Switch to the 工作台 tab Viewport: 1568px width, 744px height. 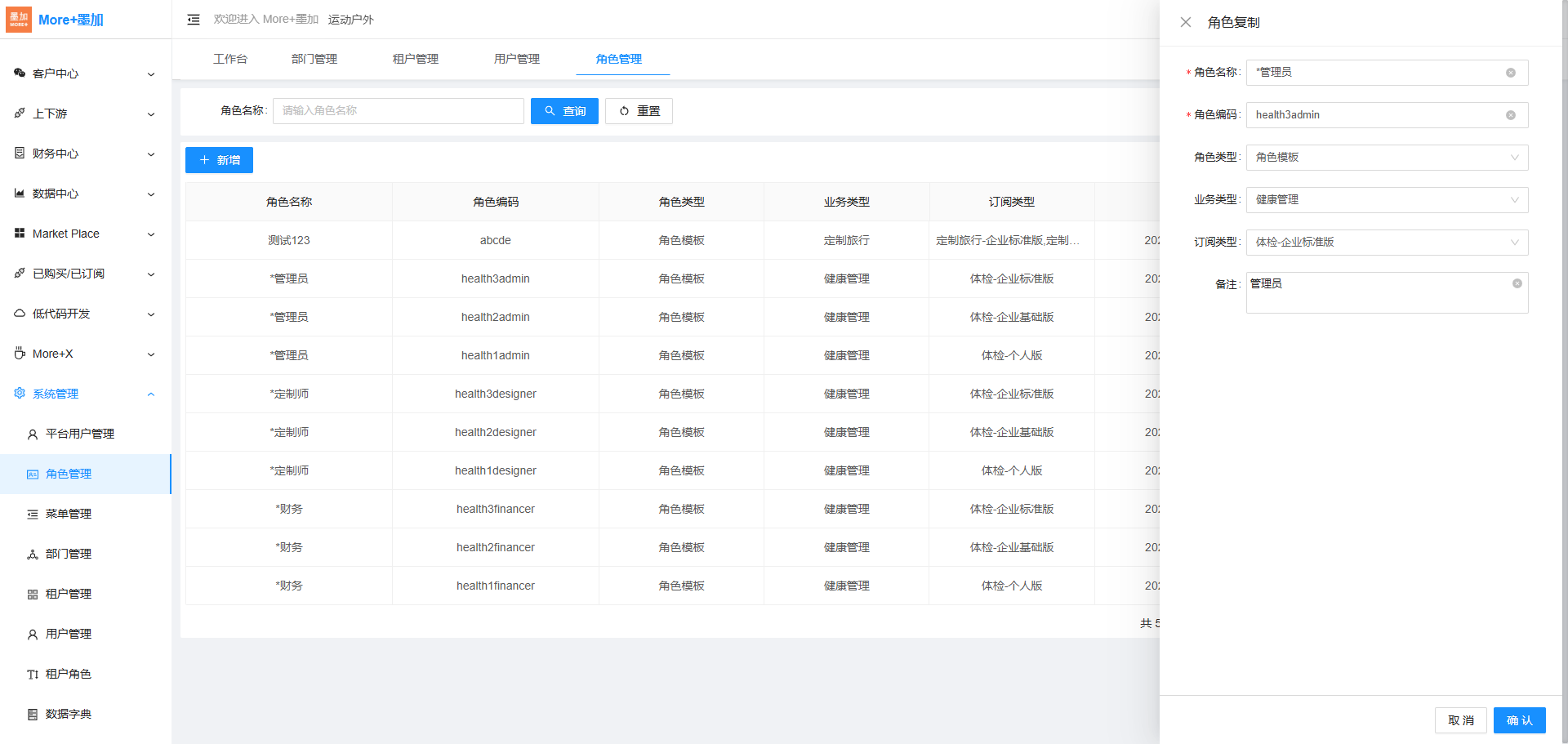pos(229,59)
